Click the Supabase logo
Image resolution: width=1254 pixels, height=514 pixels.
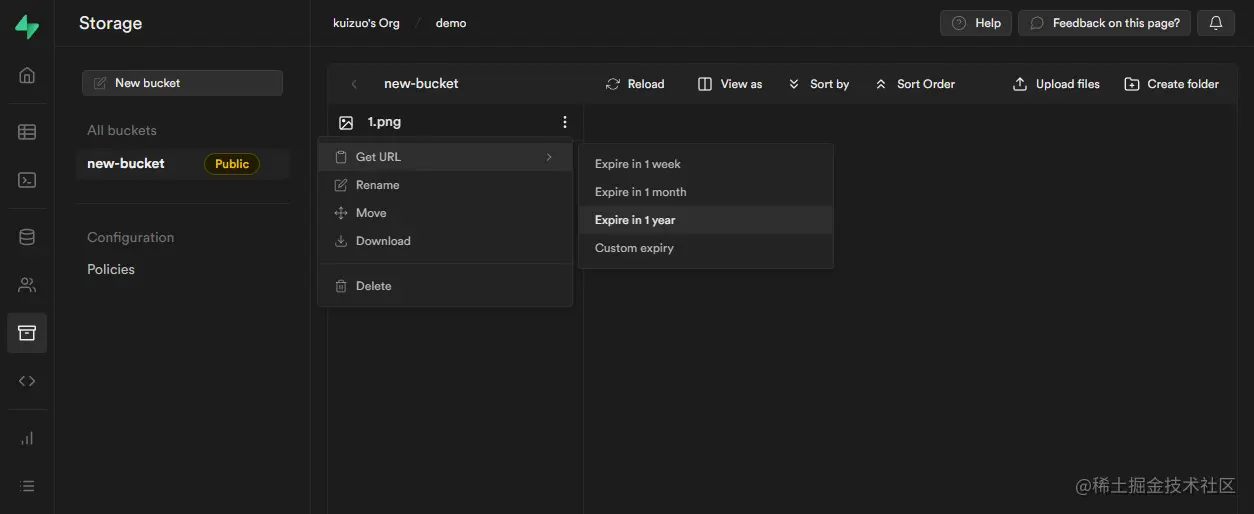click(27, 26)
